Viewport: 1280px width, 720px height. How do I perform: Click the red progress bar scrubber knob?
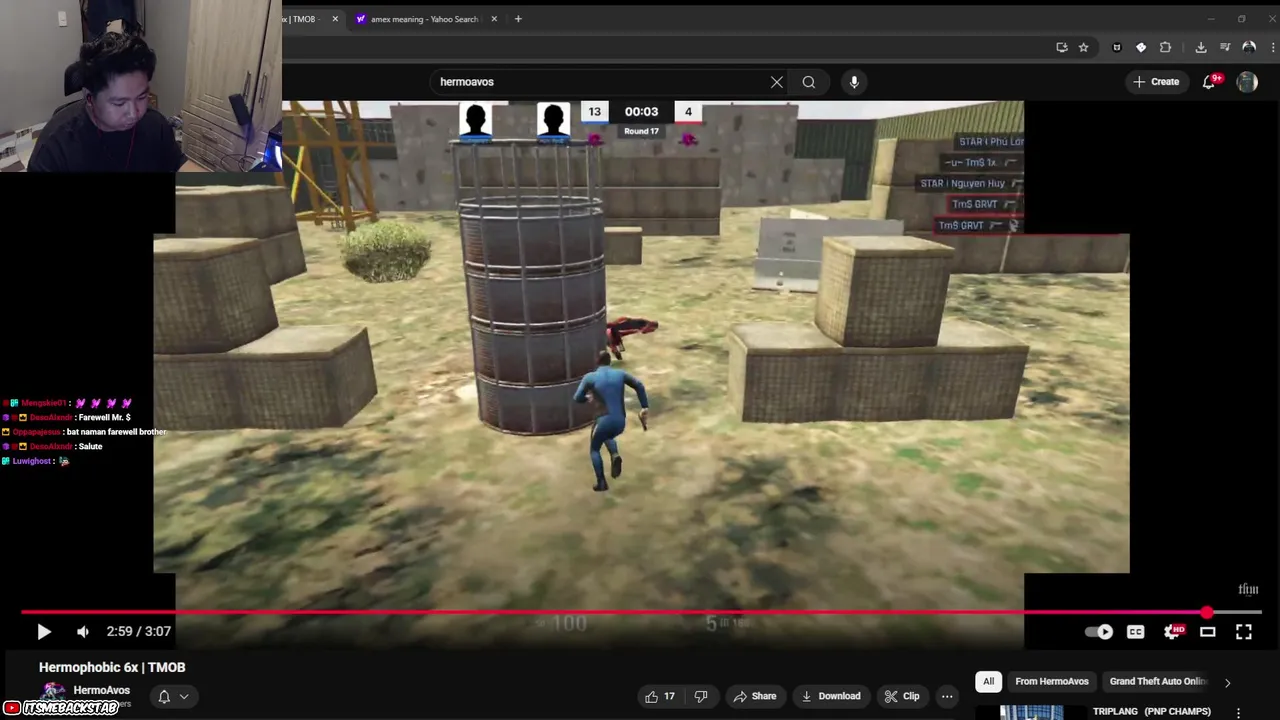[1207, 612]
